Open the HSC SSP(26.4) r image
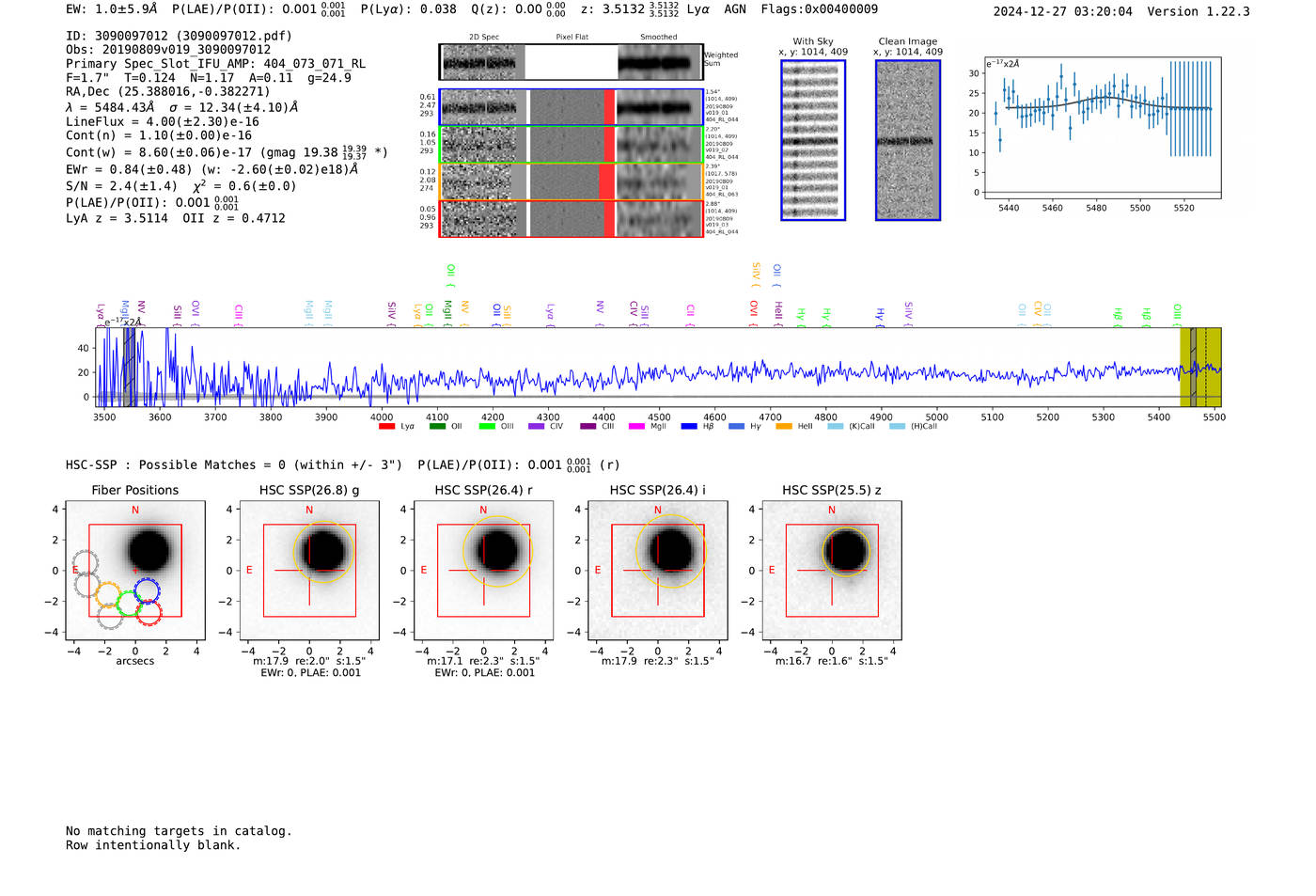Viewport: 1316px width, 896px height. click(484, 571)
